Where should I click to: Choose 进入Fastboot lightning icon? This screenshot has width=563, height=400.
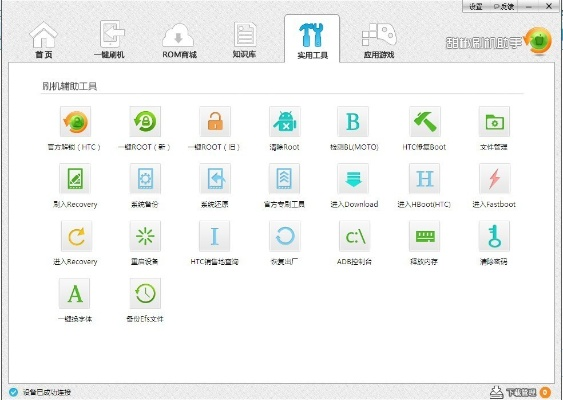pos(494,179)
